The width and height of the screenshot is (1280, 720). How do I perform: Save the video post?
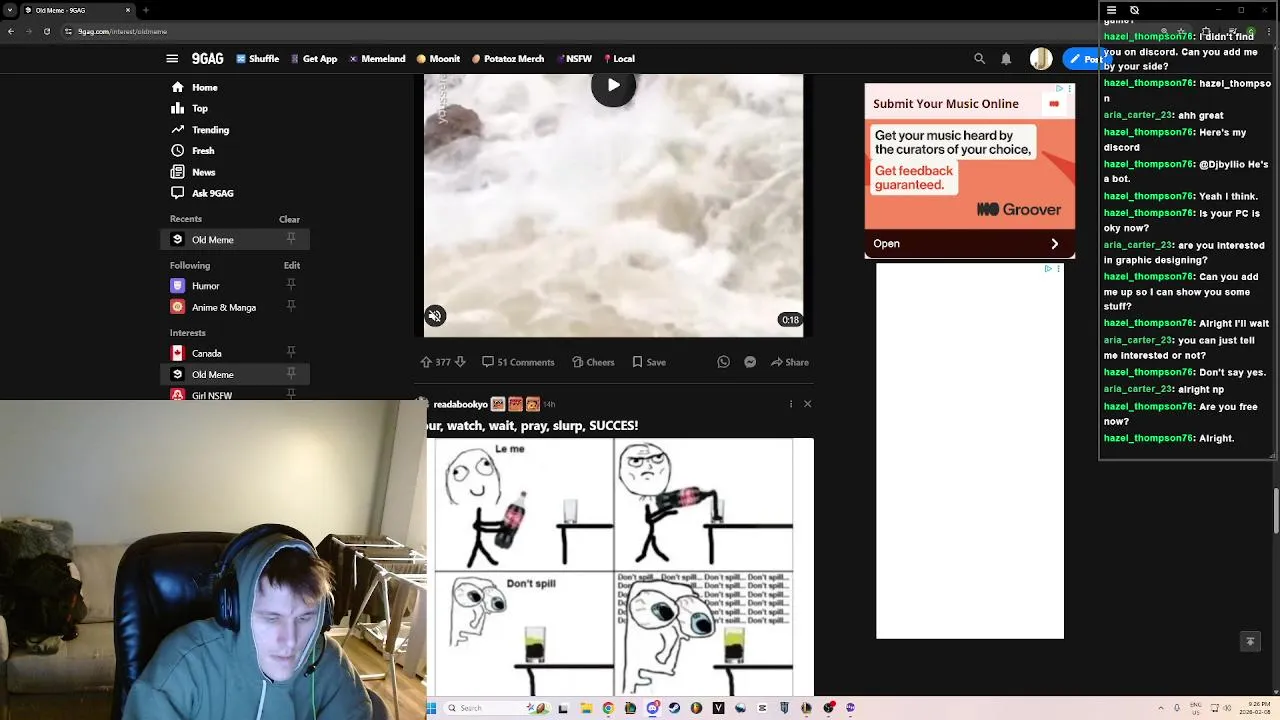(649, 362)
